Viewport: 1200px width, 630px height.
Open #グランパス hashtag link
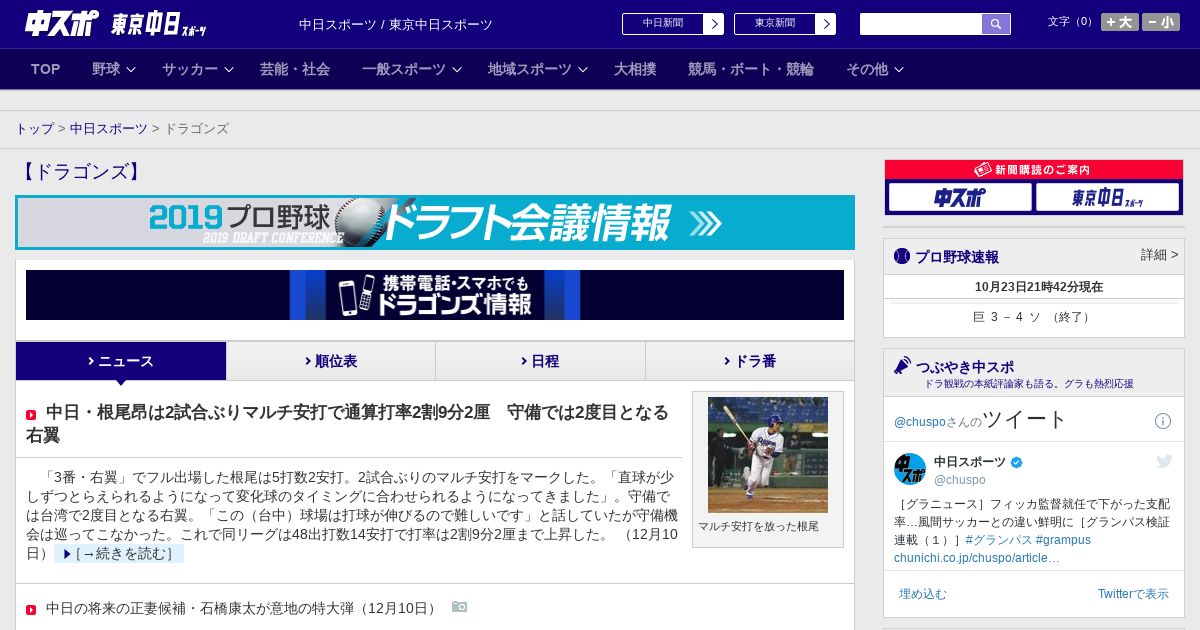[x=998, y=540]
